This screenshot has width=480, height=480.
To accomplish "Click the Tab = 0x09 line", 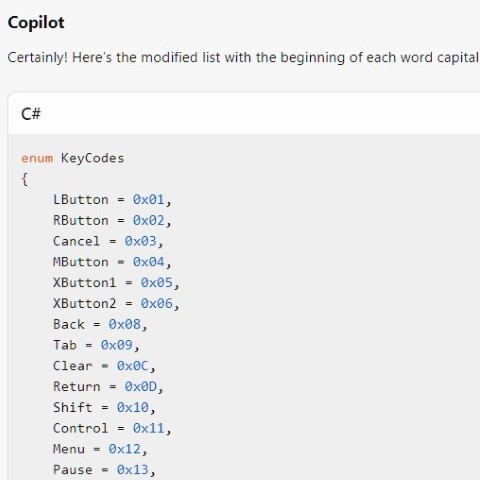I will point(96,345).
